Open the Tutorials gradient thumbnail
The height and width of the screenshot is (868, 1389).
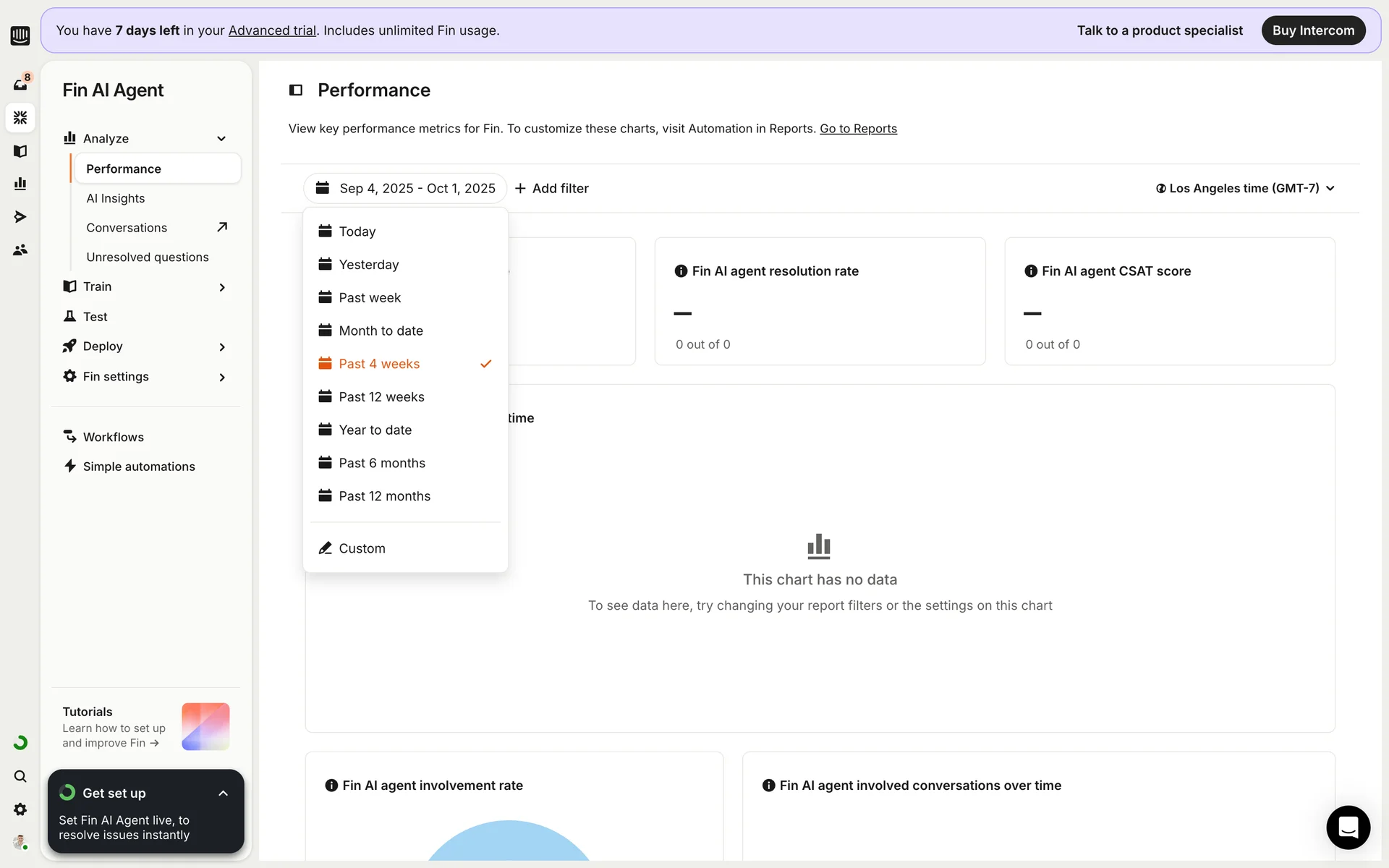(x=205, y=726)
